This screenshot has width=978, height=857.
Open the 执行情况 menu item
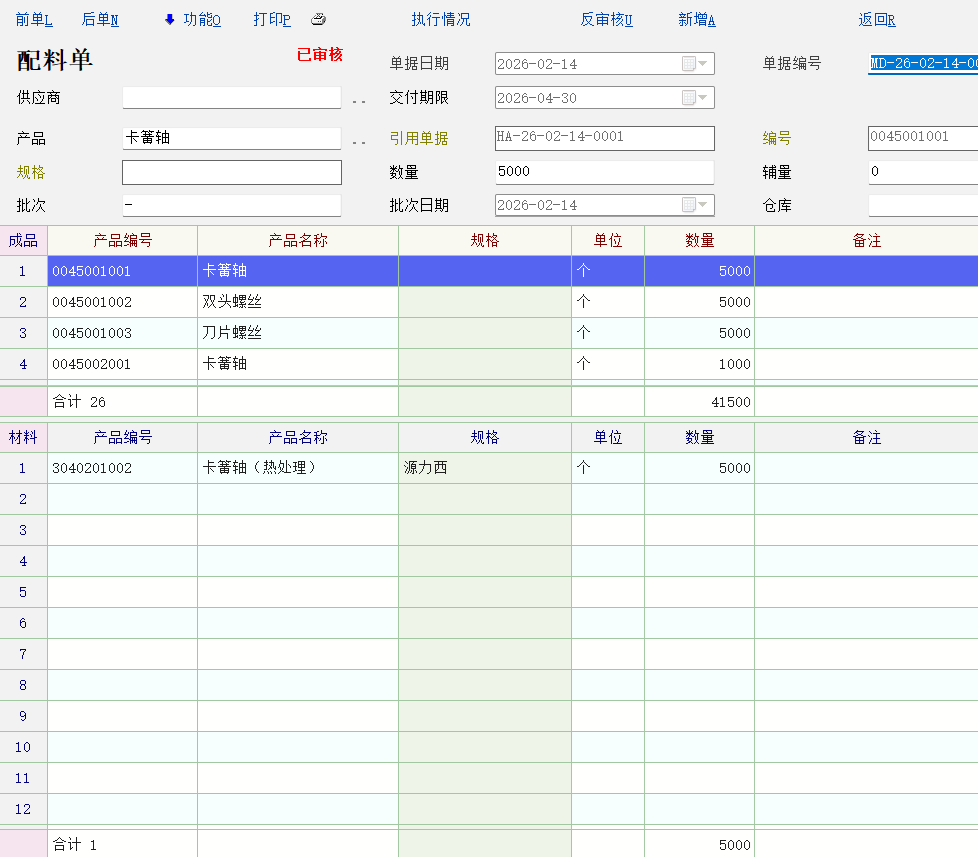tap(440, 20)
